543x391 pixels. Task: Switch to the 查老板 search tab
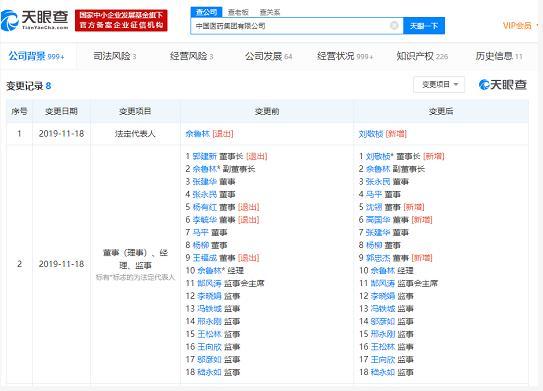238,12
